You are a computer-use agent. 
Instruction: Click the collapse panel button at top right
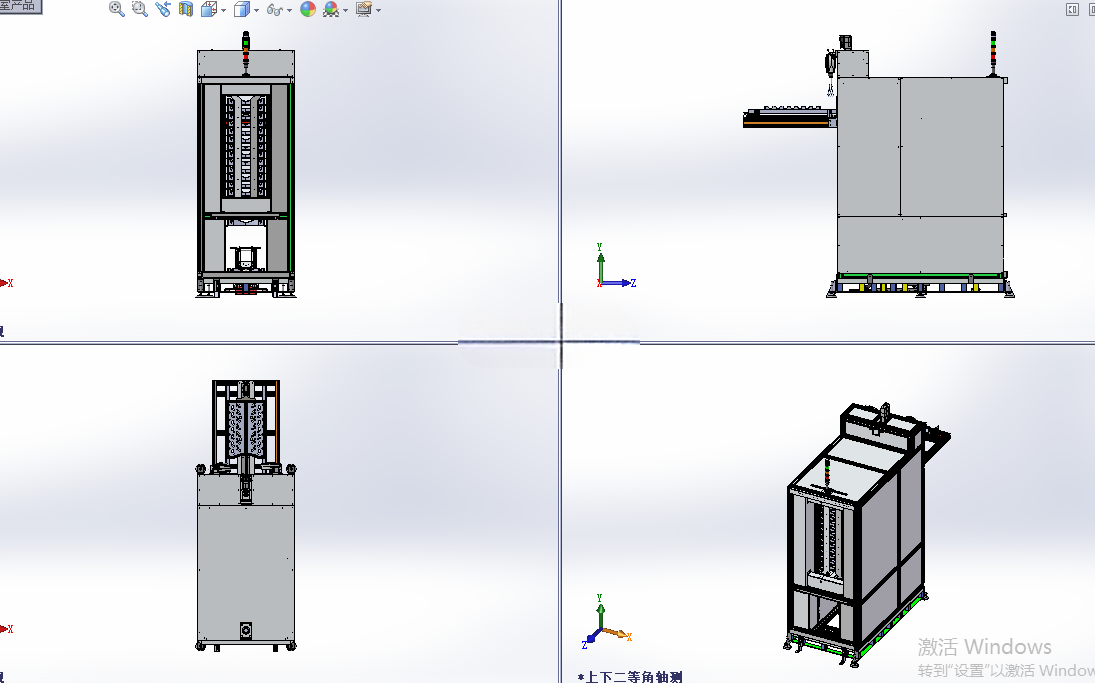pyautogui.click(x=1073, y=8)
